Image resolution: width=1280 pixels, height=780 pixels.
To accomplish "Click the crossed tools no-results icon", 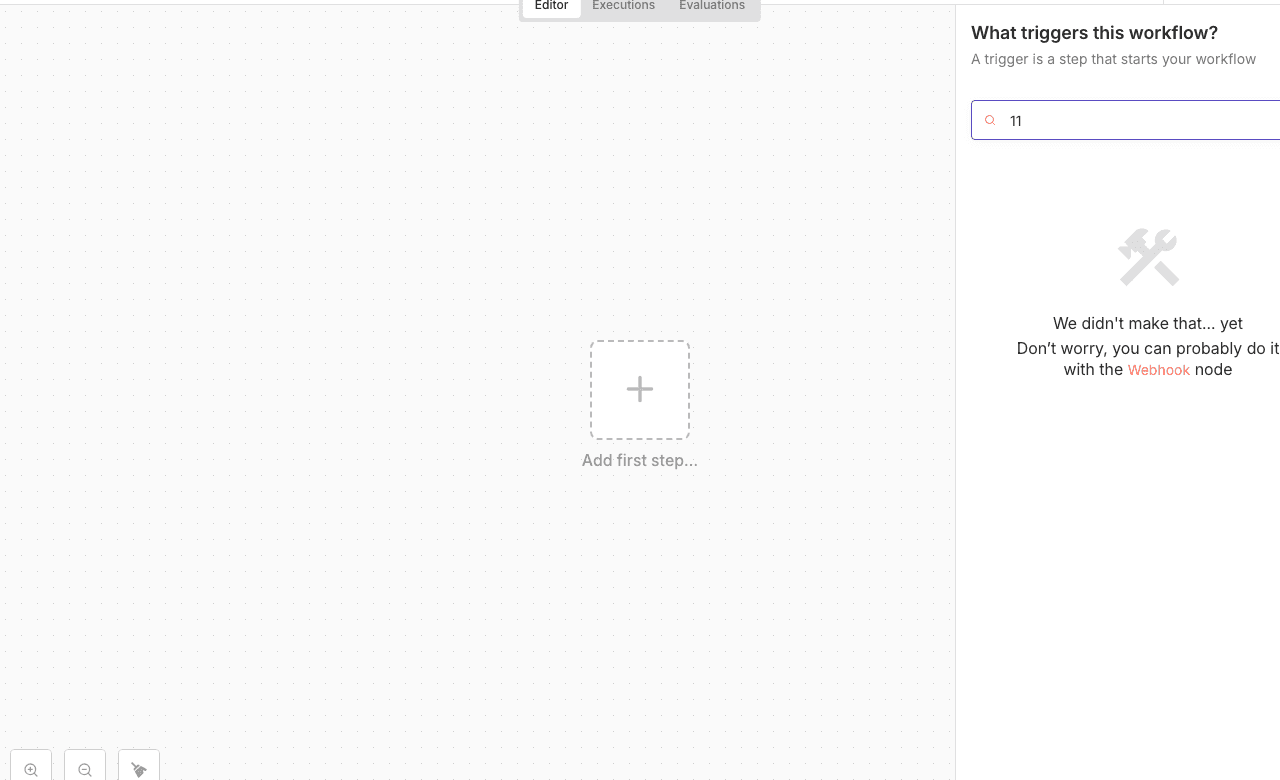I will [1148, 257].
